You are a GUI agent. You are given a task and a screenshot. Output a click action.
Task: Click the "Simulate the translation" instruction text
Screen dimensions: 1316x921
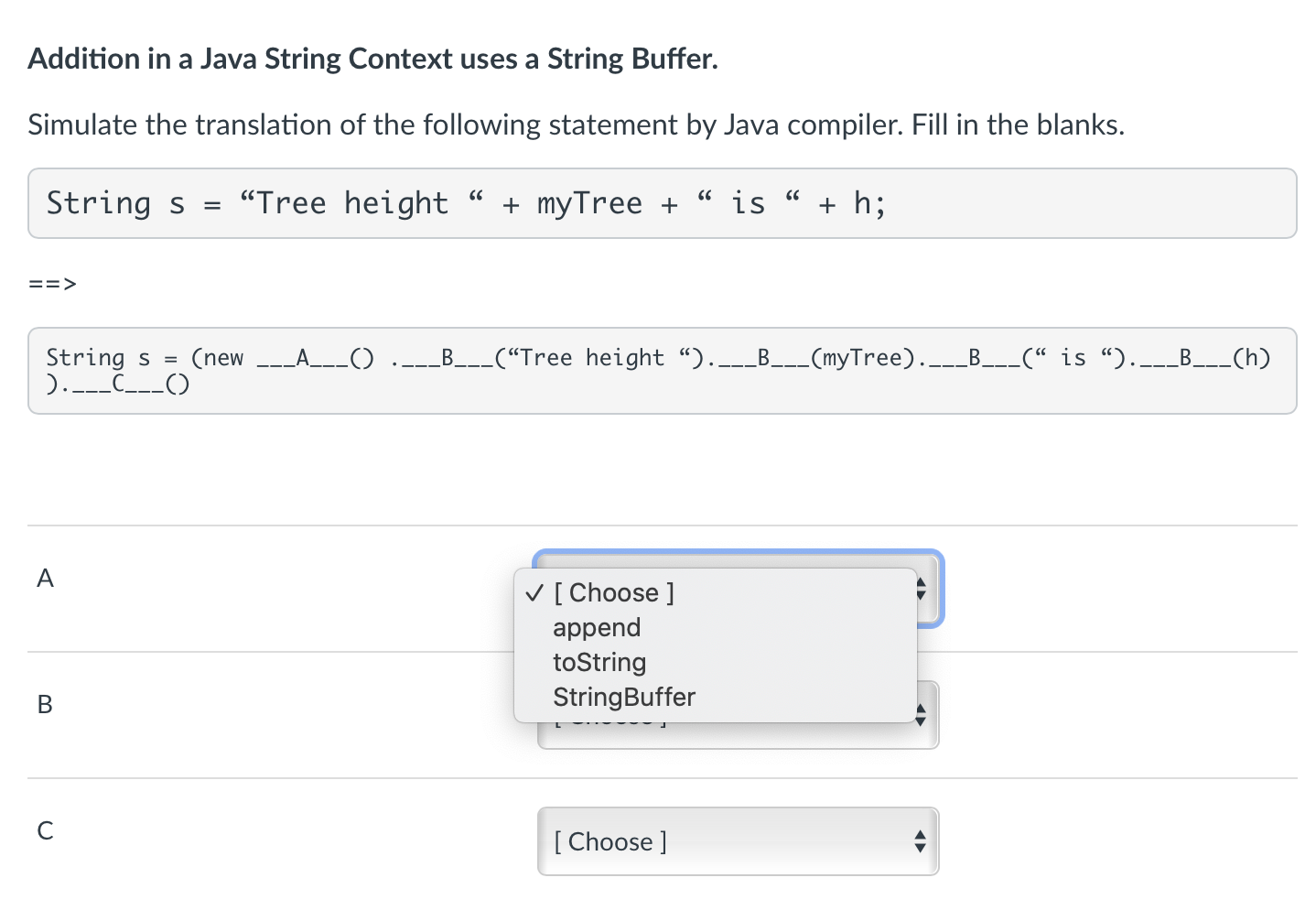tap(576, 125)
